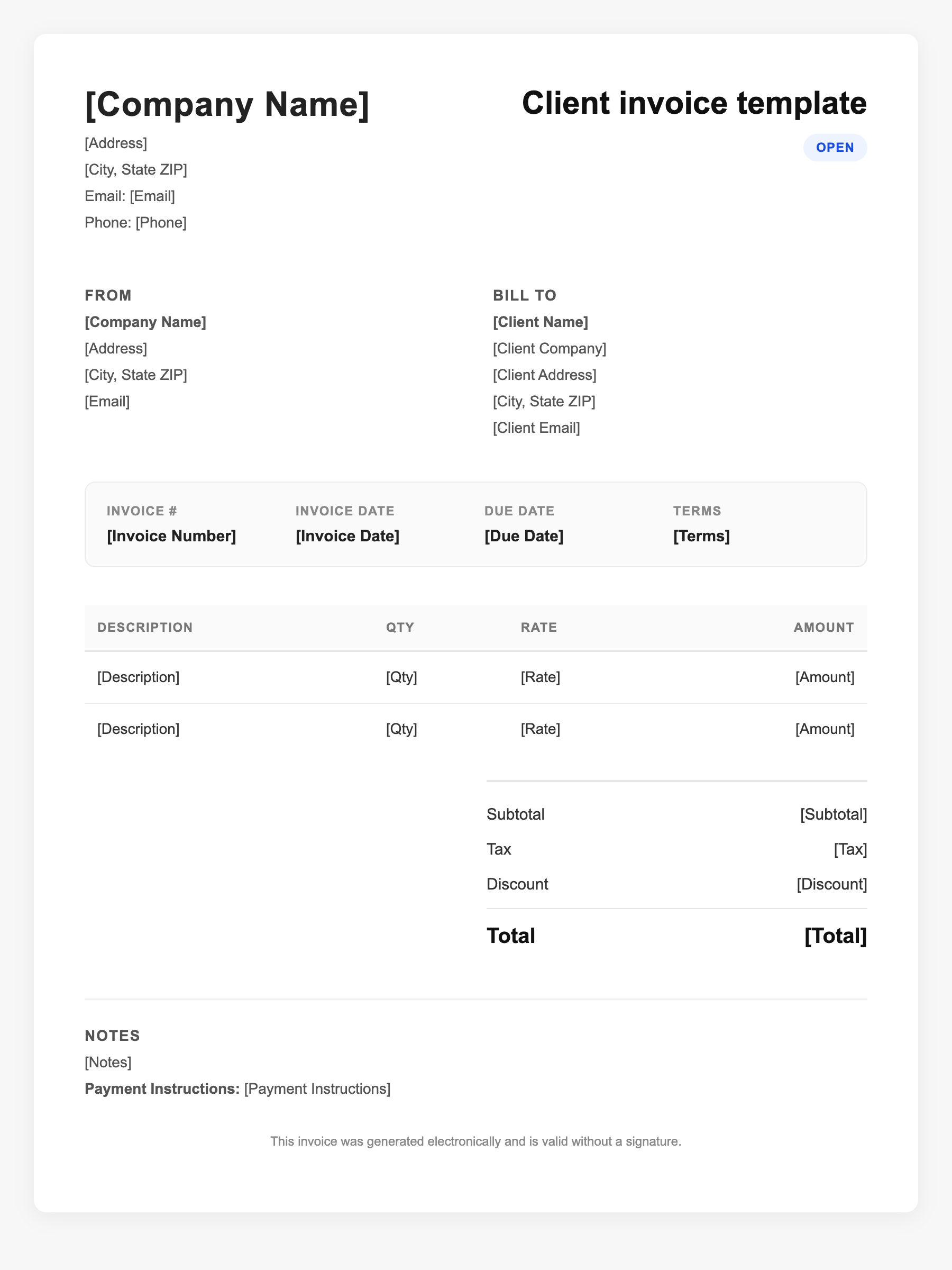The height and width of the screenshot is (1270, 952).
Task: Click the DESCRIPTION column header
Action: [x=144, y=627]
